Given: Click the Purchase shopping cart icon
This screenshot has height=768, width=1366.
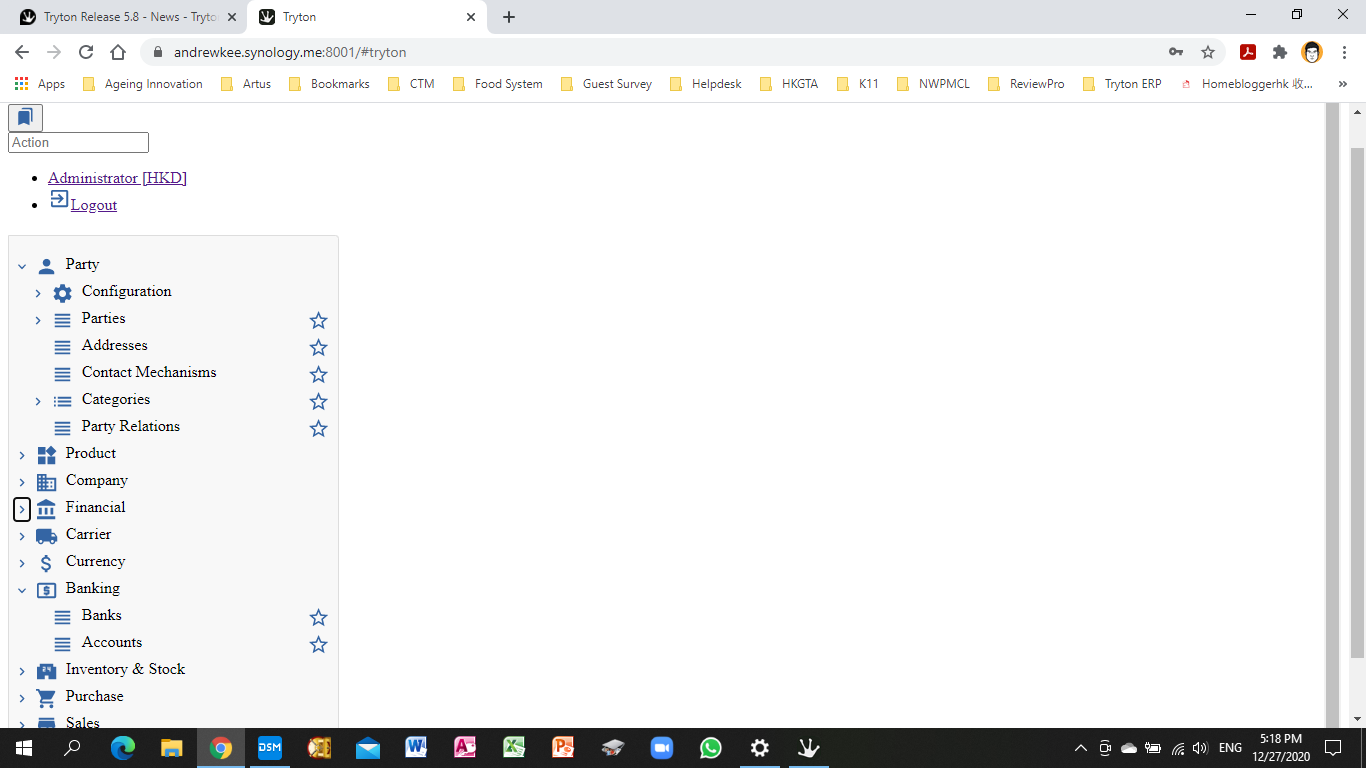Looking at the screenshot, I should [46, 698].
